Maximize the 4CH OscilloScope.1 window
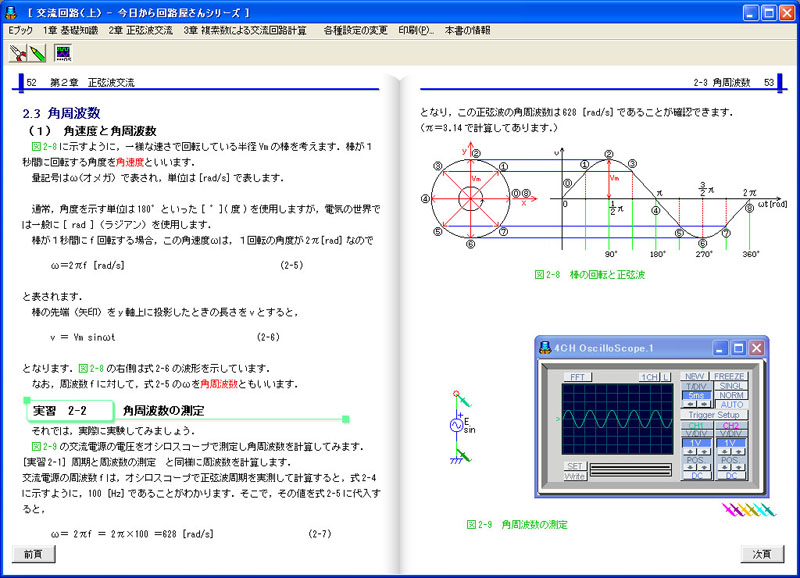 [x=738, y=348]
